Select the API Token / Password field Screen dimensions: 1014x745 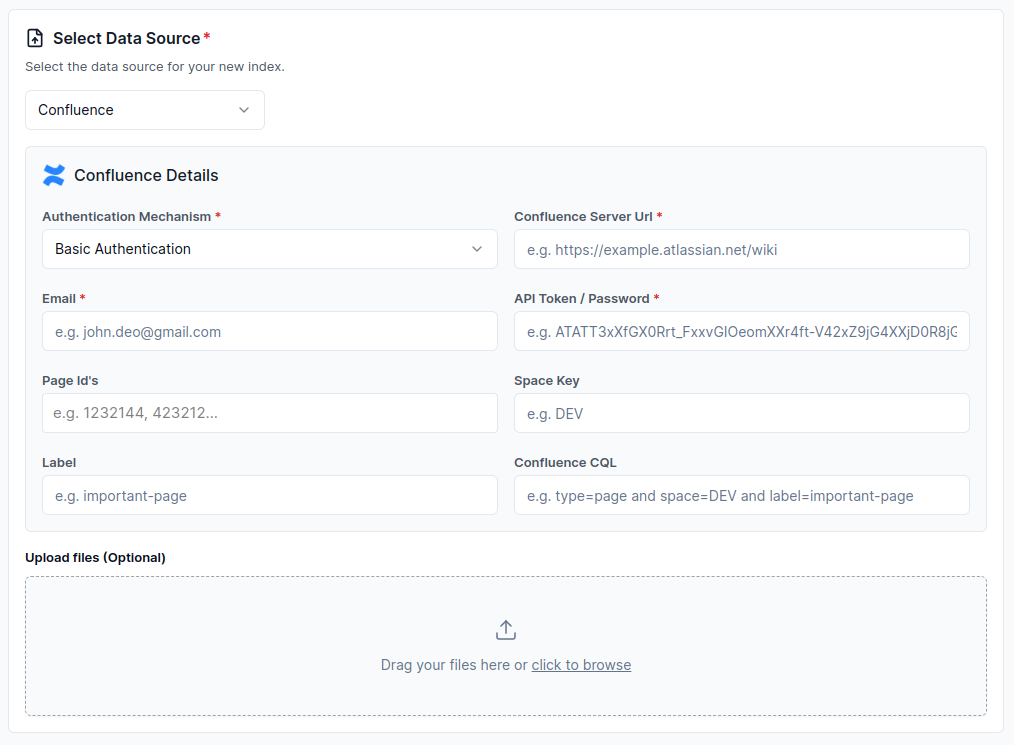(x=741, y=331)
